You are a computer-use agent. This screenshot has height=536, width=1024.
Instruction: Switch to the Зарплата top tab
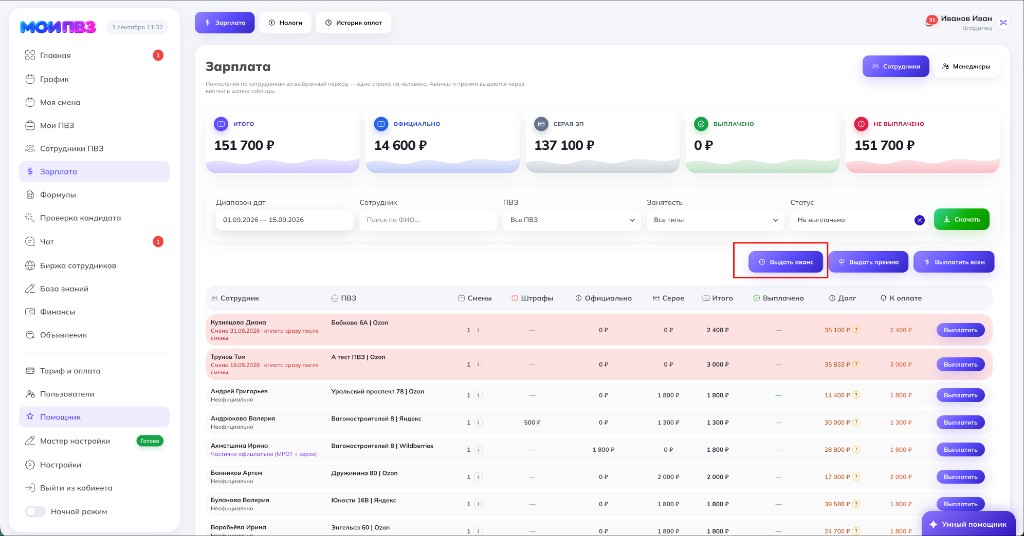225,23
